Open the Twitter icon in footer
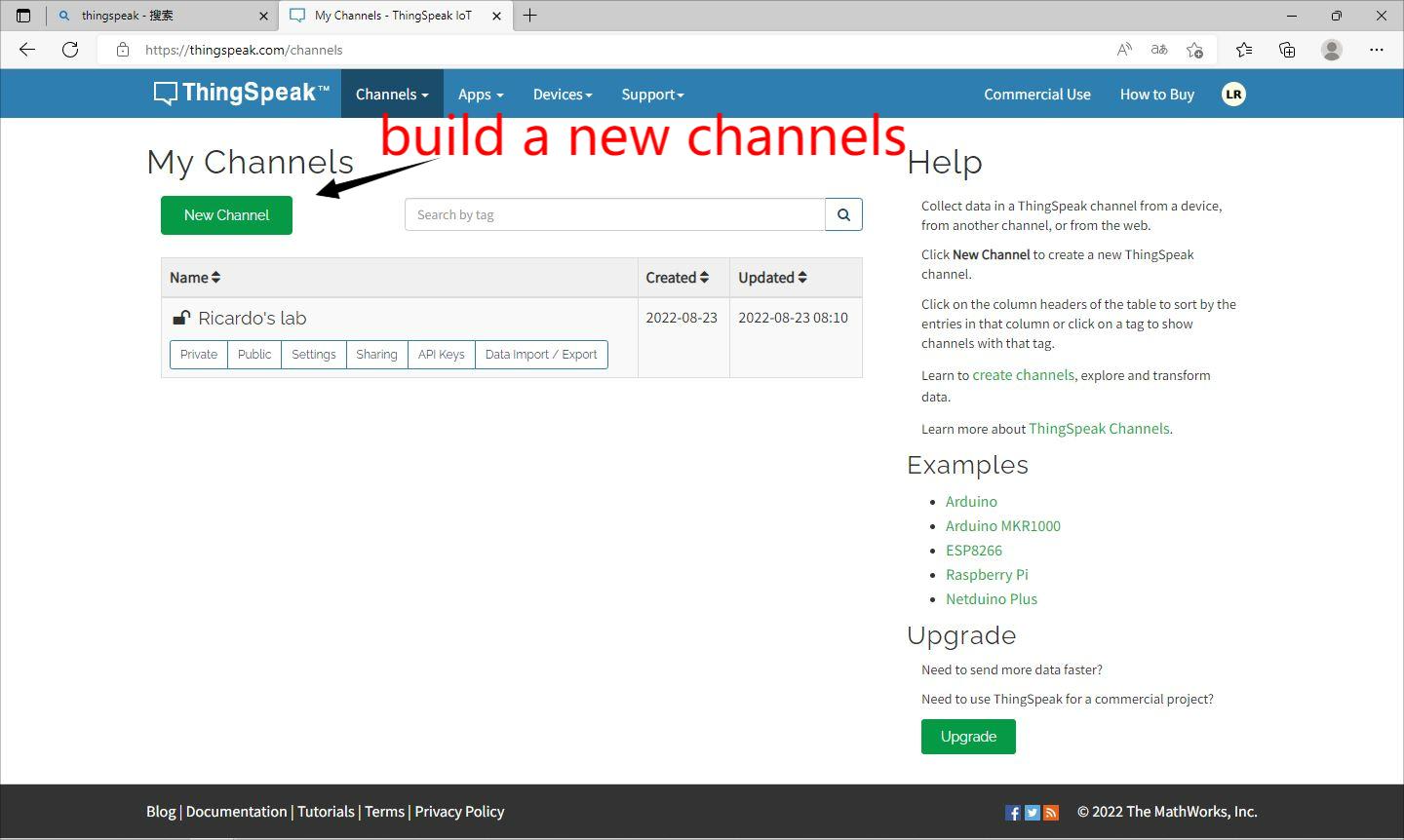This screenshot has height=840, width=1404. pos(1032,812)
